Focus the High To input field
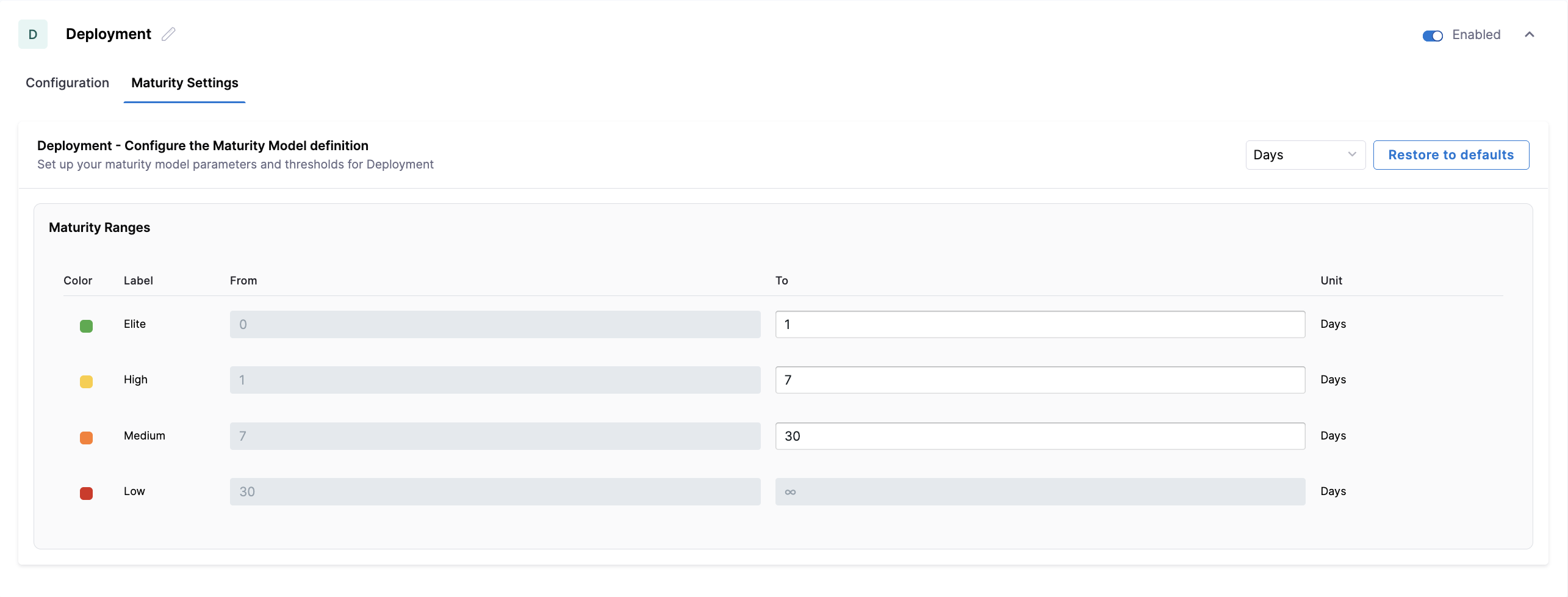 click(x=1040, y=380)
